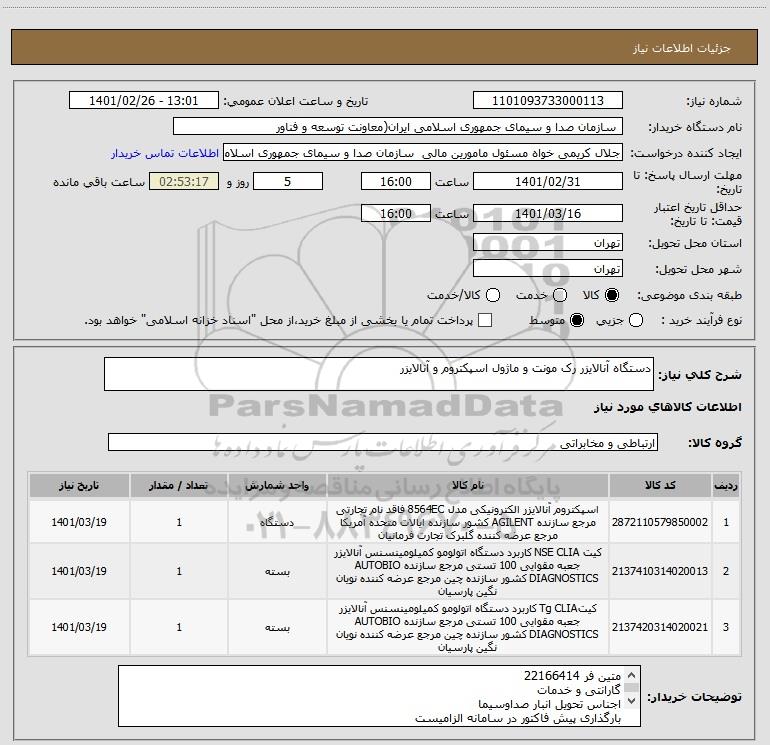
Task: Click public announcement date field 1401/02/26 - 13:01
Action: 143,101
